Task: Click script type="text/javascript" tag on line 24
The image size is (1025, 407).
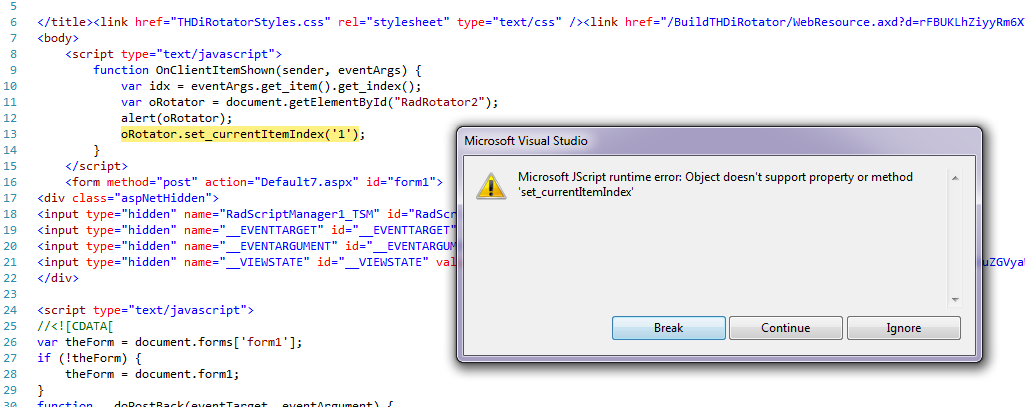Action: [145, 310]
